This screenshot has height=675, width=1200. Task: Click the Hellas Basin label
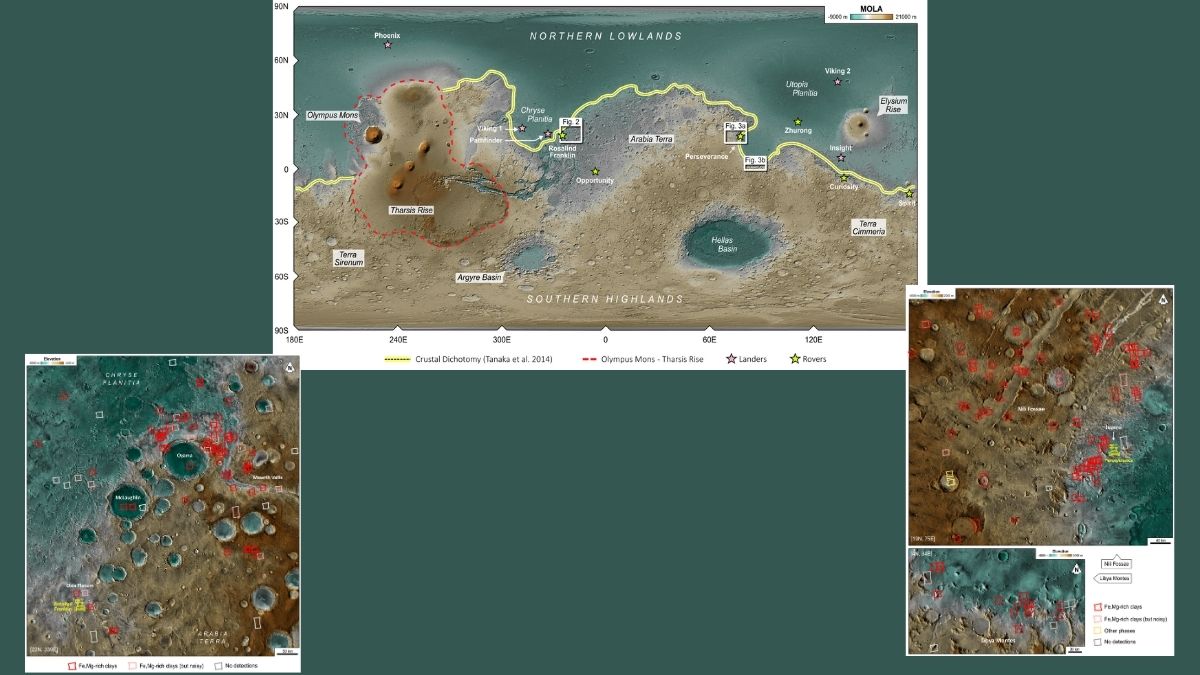[x=726, y=243]
